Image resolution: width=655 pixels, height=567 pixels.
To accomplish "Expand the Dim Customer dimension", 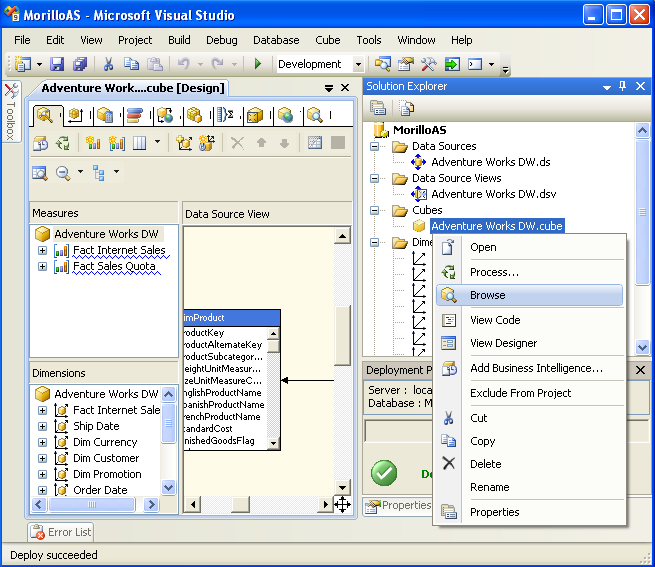I will [42, 458].
